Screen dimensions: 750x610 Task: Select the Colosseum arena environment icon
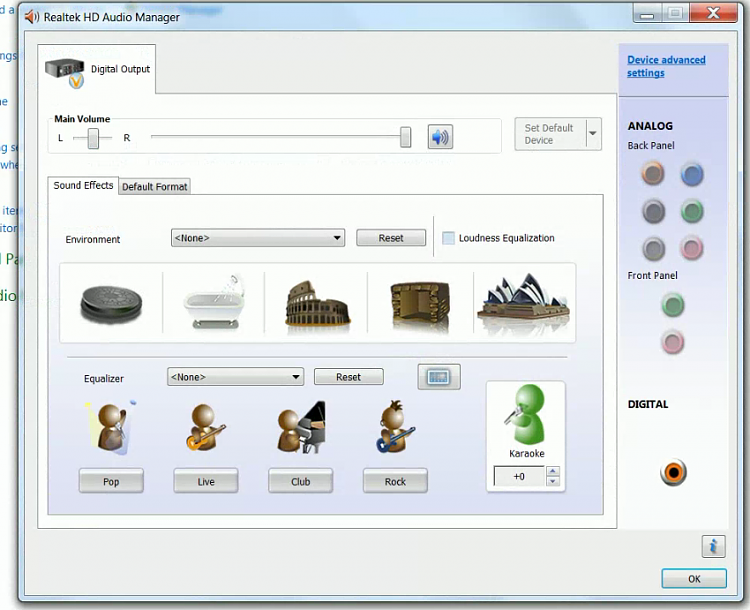318,305
